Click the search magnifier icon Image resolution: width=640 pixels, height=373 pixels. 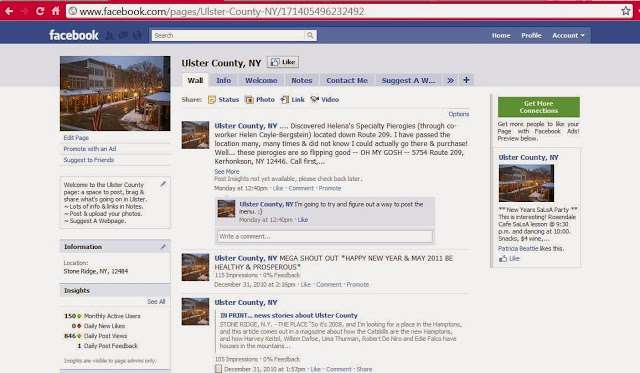click(x=310, y=36)
